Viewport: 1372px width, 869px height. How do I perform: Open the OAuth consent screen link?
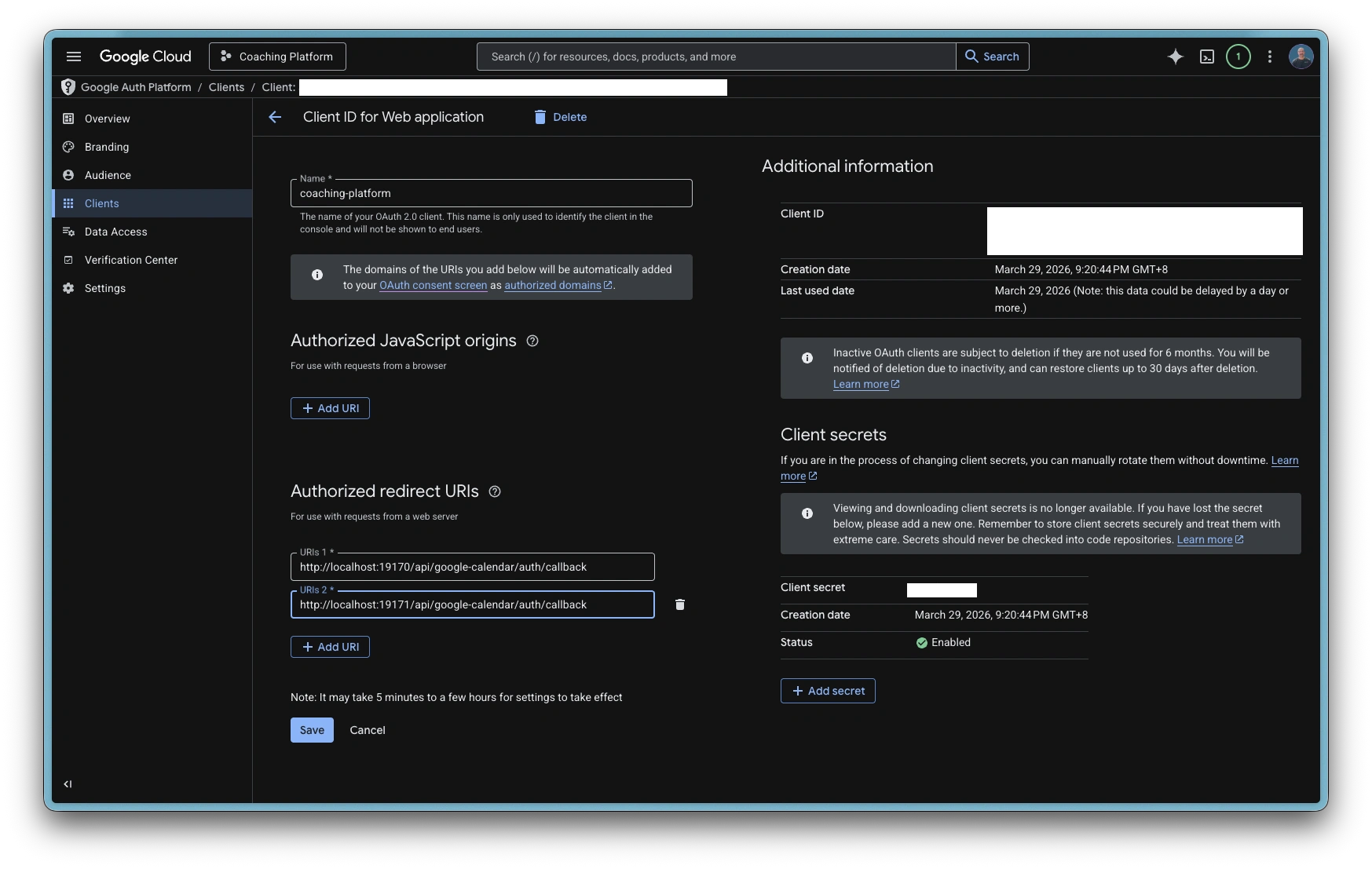(x=433, y=286)
